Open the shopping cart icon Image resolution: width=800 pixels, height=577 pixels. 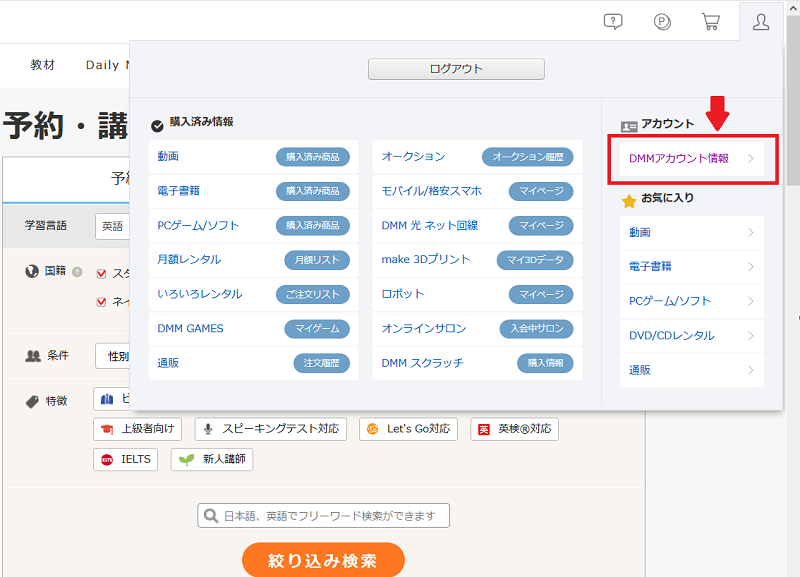coord(711,21)
